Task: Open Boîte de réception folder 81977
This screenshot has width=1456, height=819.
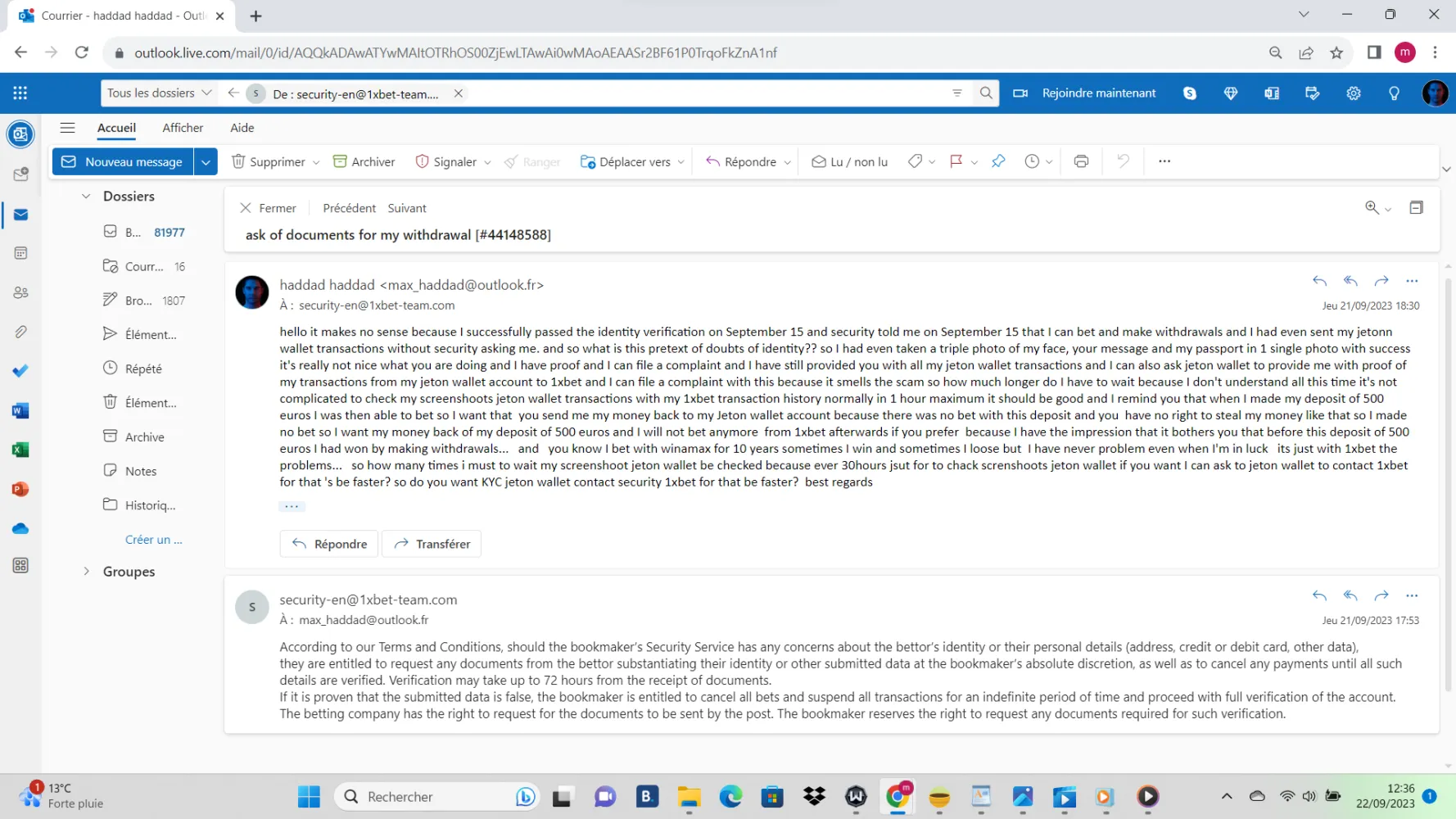Action: pyautogui.click(x=143, y=233)
